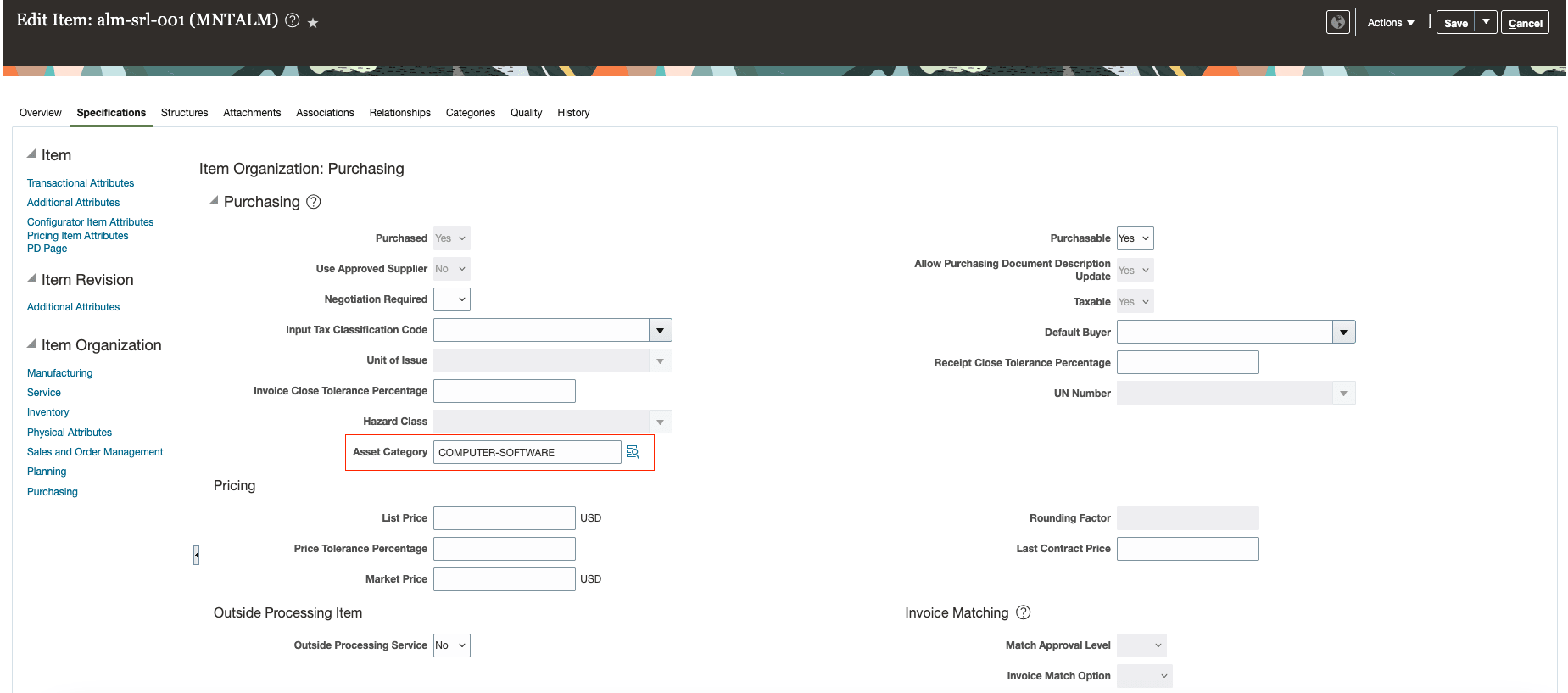Image resolution: width=1568 pixels, height=693 pixels.
Task: Open the Categories tab
Action: point(471,113)
